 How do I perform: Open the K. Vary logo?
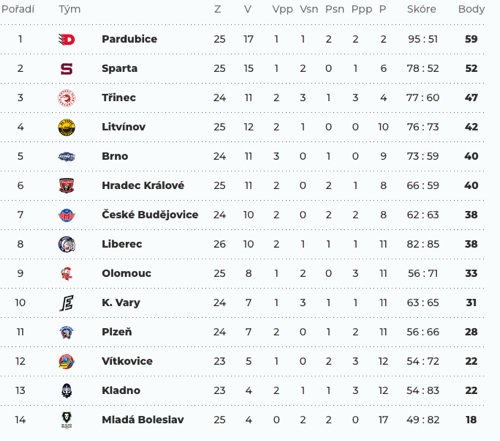66,303
